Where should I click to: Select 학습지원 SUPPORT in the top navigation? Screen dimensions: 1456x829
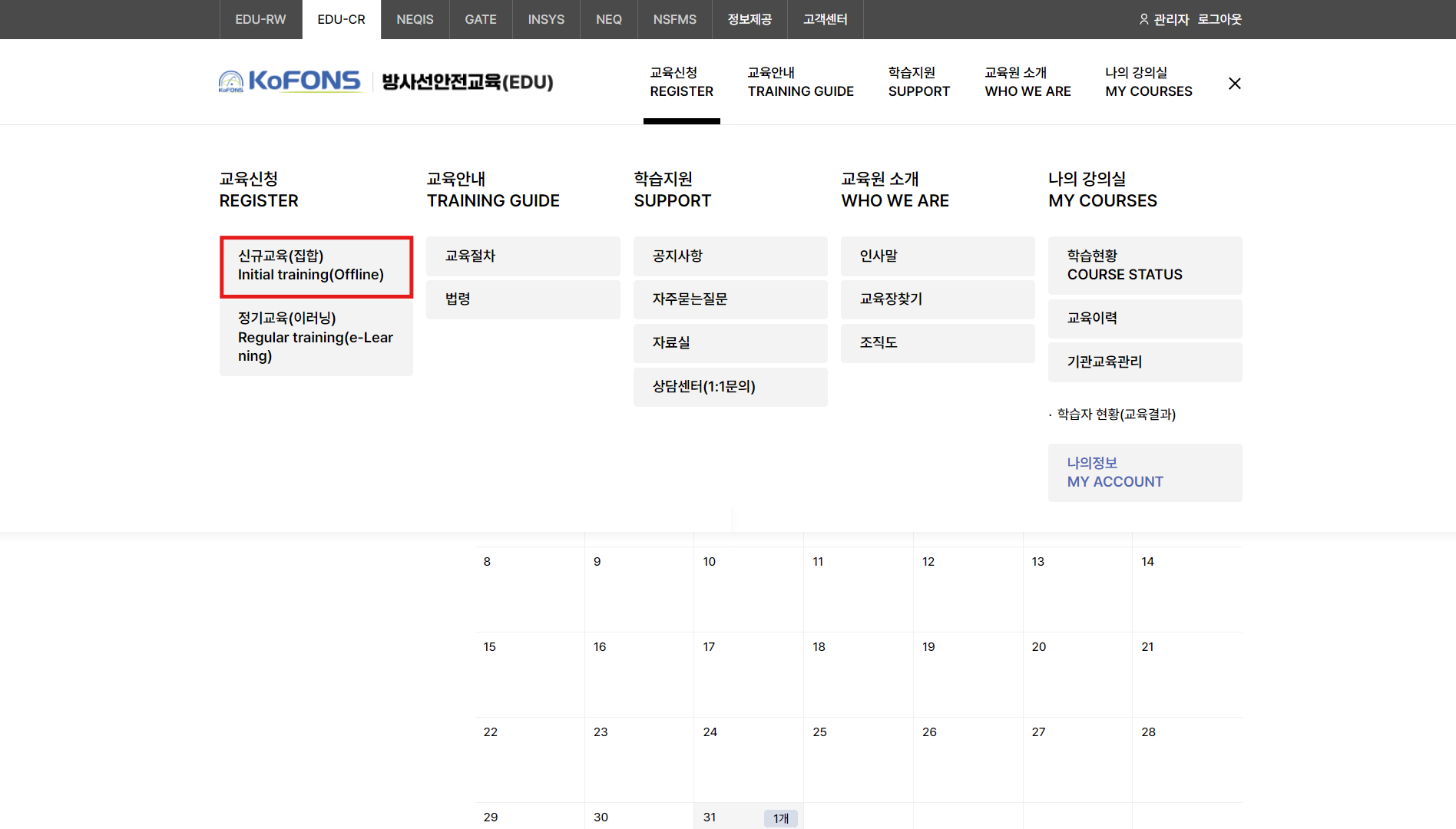coord(919,82)
